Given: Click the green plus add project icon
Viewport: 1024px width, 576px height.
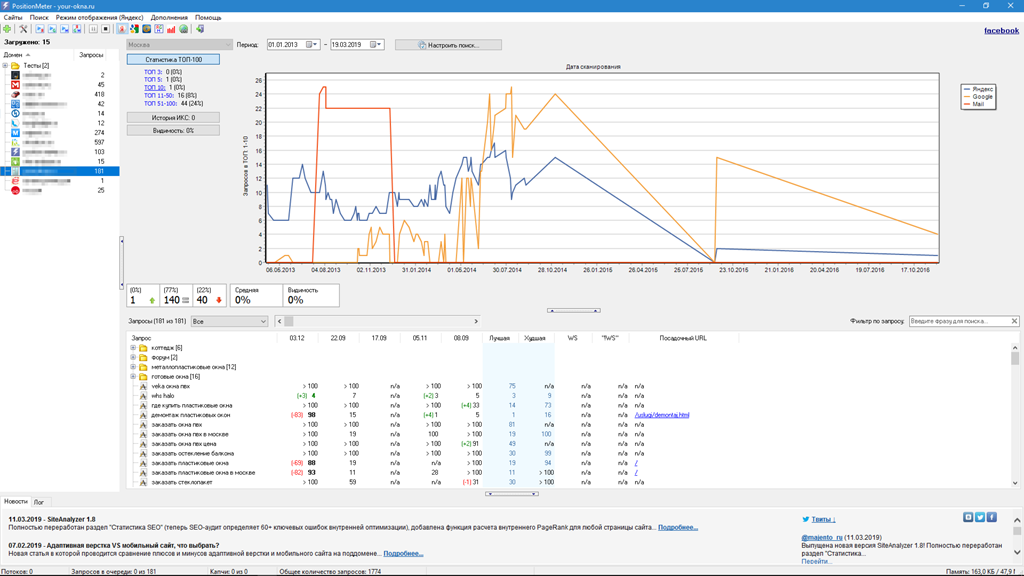Looking at the screenshot, I should click(x=8, y=29).
